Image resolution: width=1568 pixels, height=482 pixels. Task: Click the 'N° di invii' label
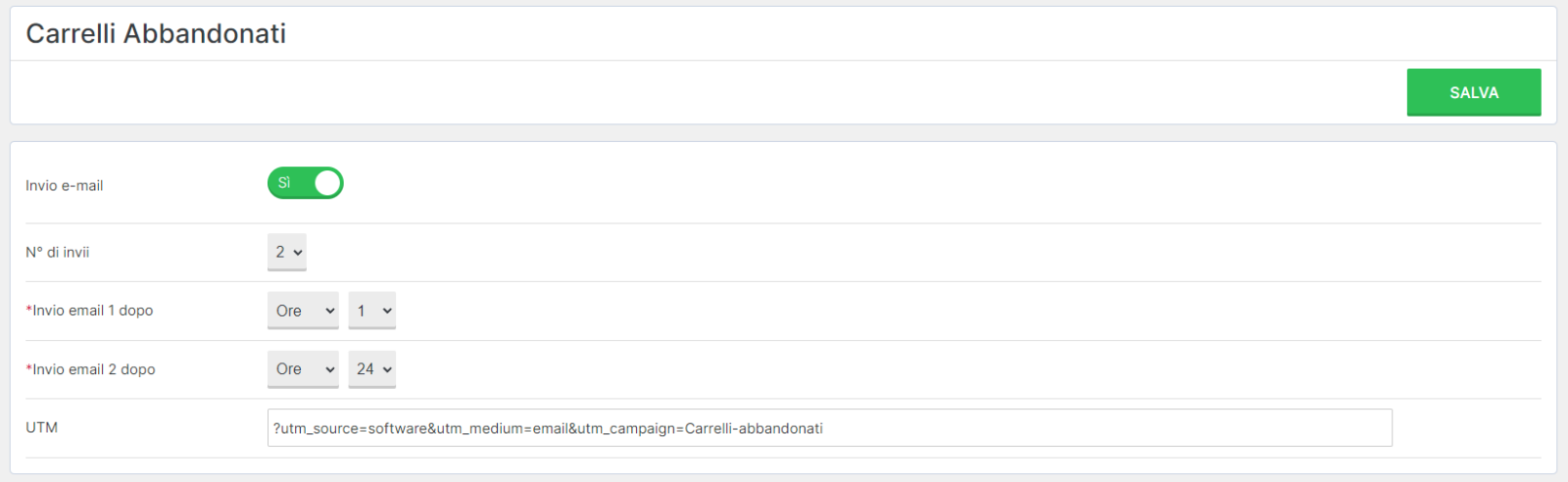(x=57, y=252)
